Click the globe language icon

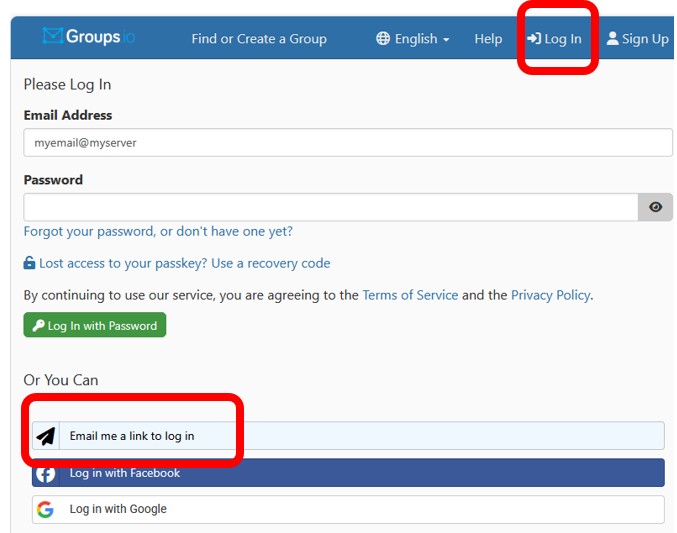tap(383, 39)
